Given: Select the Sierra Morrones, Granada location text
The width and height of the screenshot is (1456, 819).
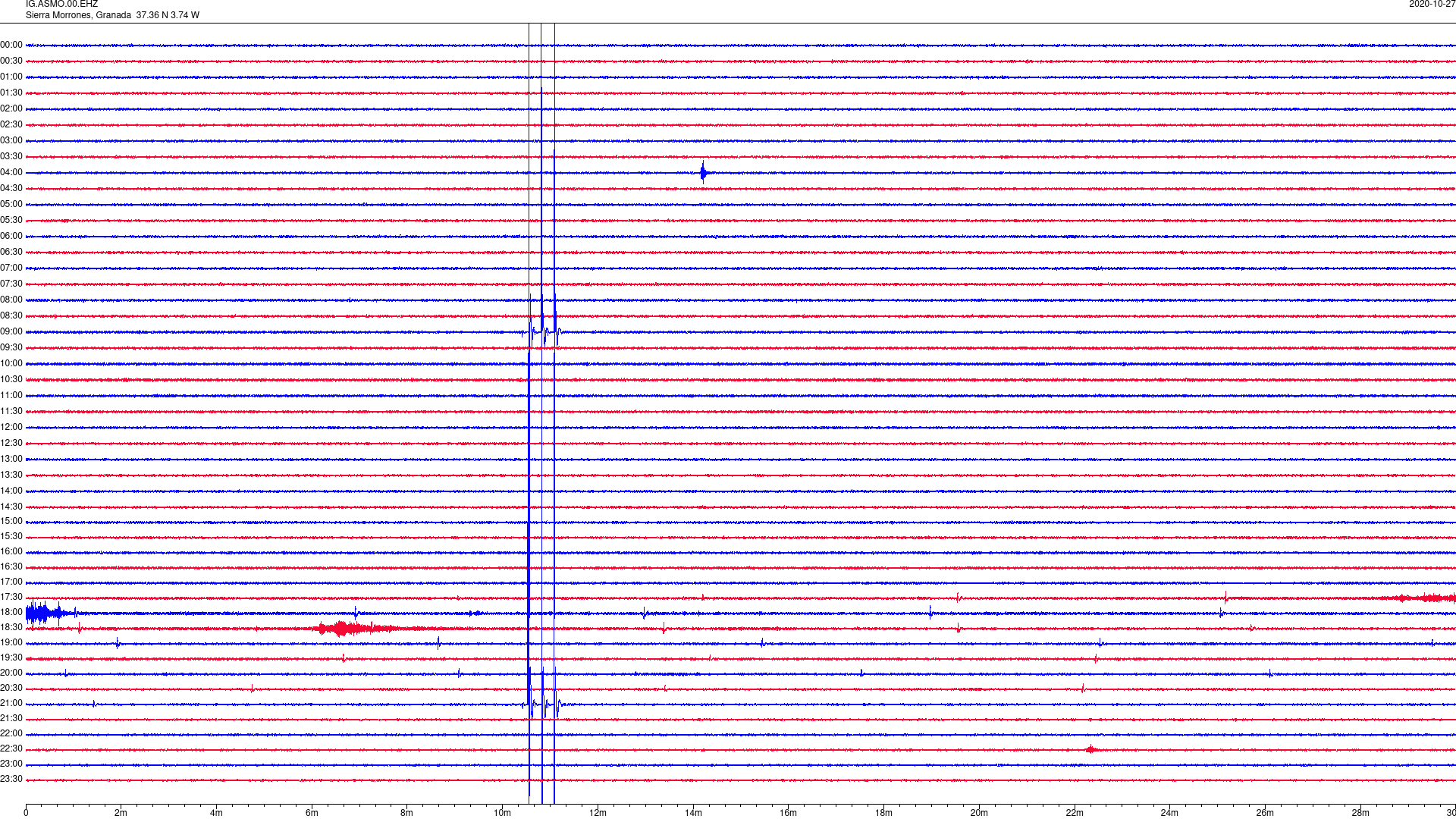Looking at the screenshot, I should pyautogui.click(x=78, y=15).
